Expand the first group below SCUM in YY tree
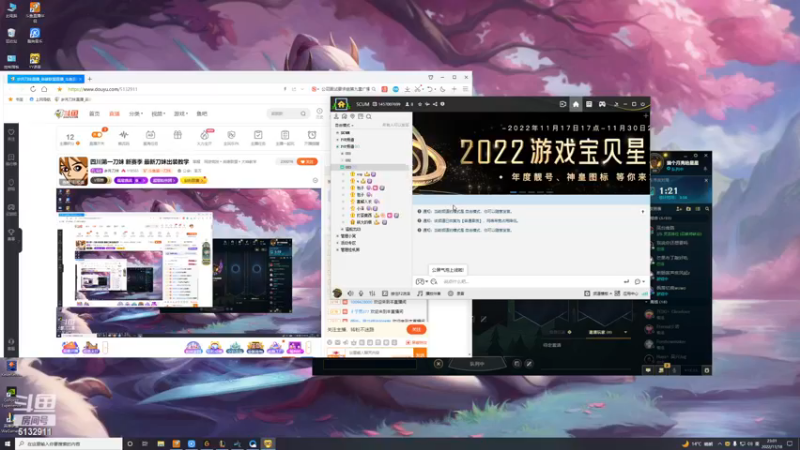800x450 pixels. point(337,139)
